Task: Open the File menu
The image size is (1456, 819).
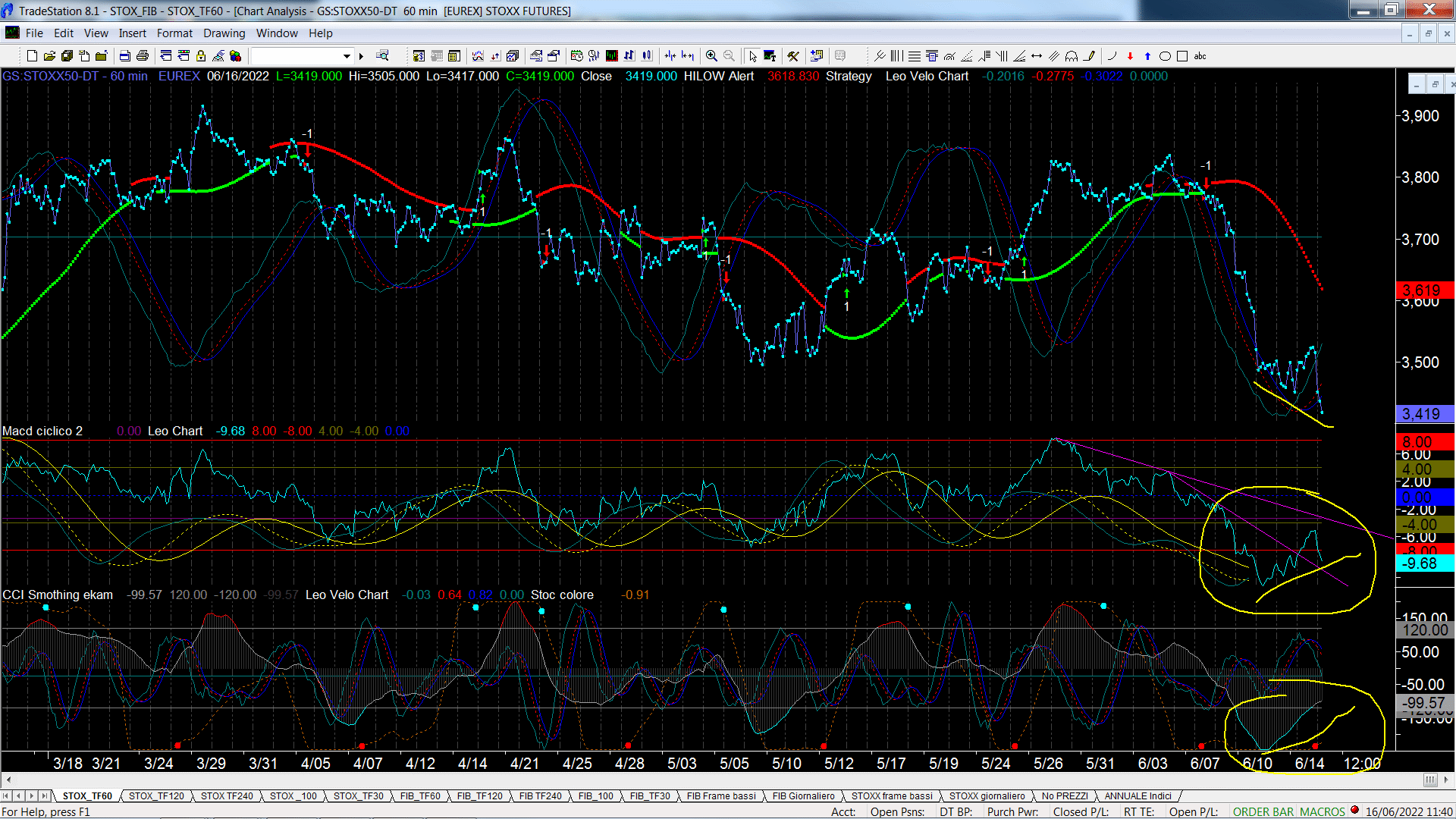Action: click(34, 33)
